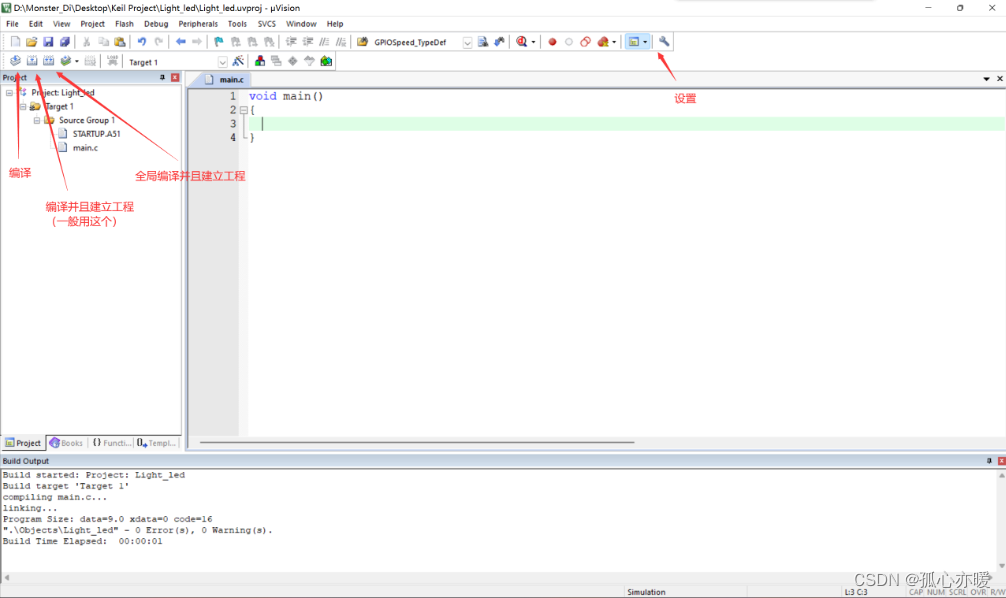
Task: Open the Debug menu
Action: pos(156,24)
